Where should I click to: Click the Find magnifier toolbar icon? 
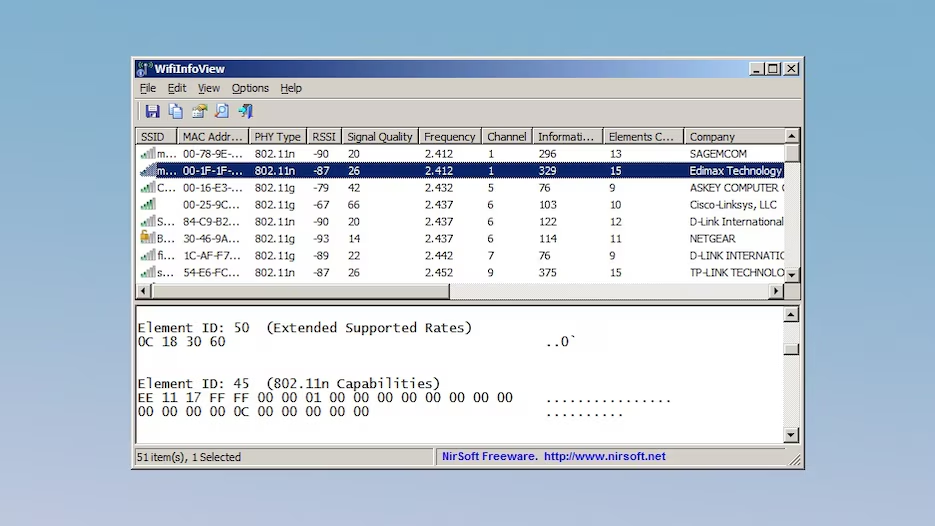[x=222, y=111]
